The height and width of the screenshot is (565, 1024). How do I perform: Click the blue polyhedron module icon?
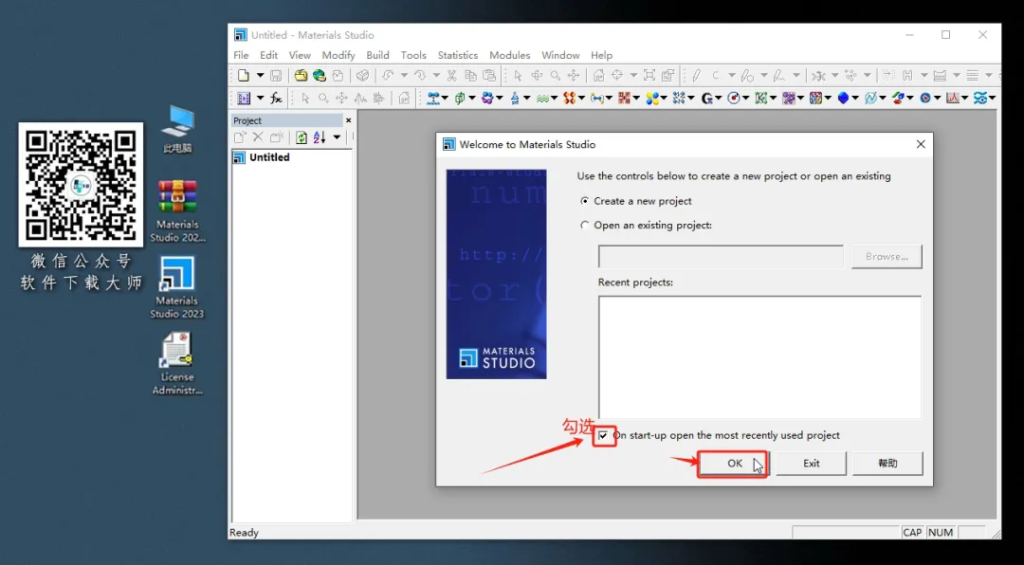[x=843, y=98]
